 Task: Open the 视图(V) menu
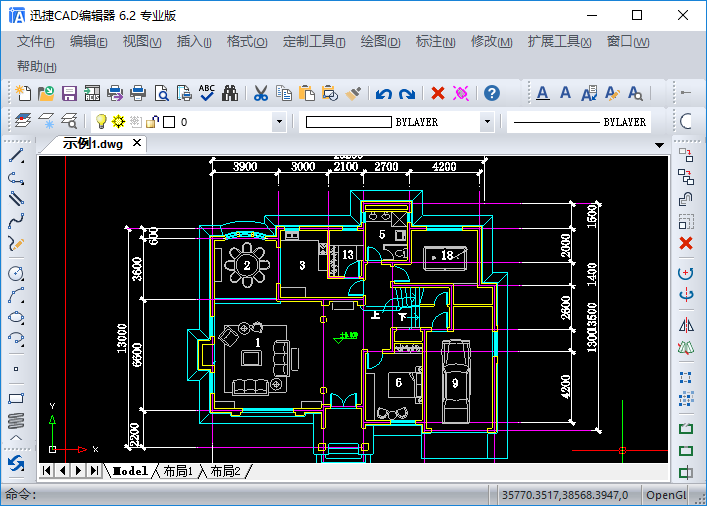(142, 41)
